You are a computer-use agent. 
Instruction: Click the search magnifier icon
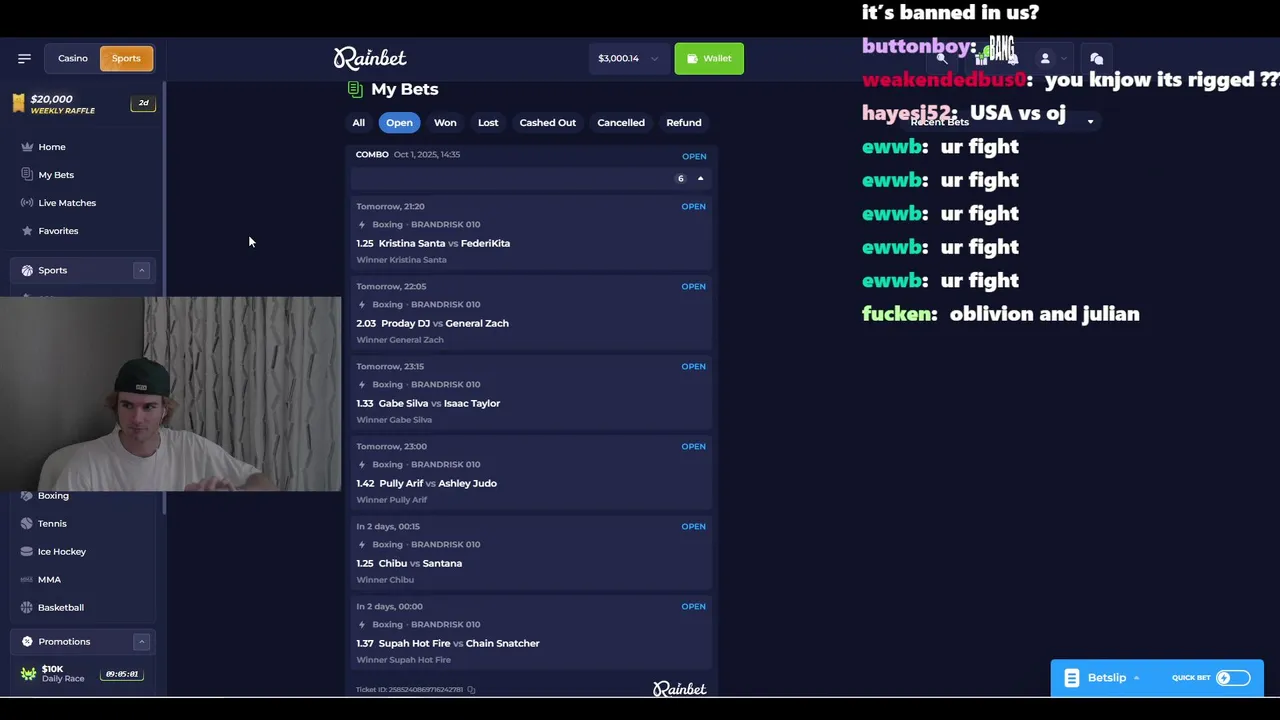coord(942,58)
